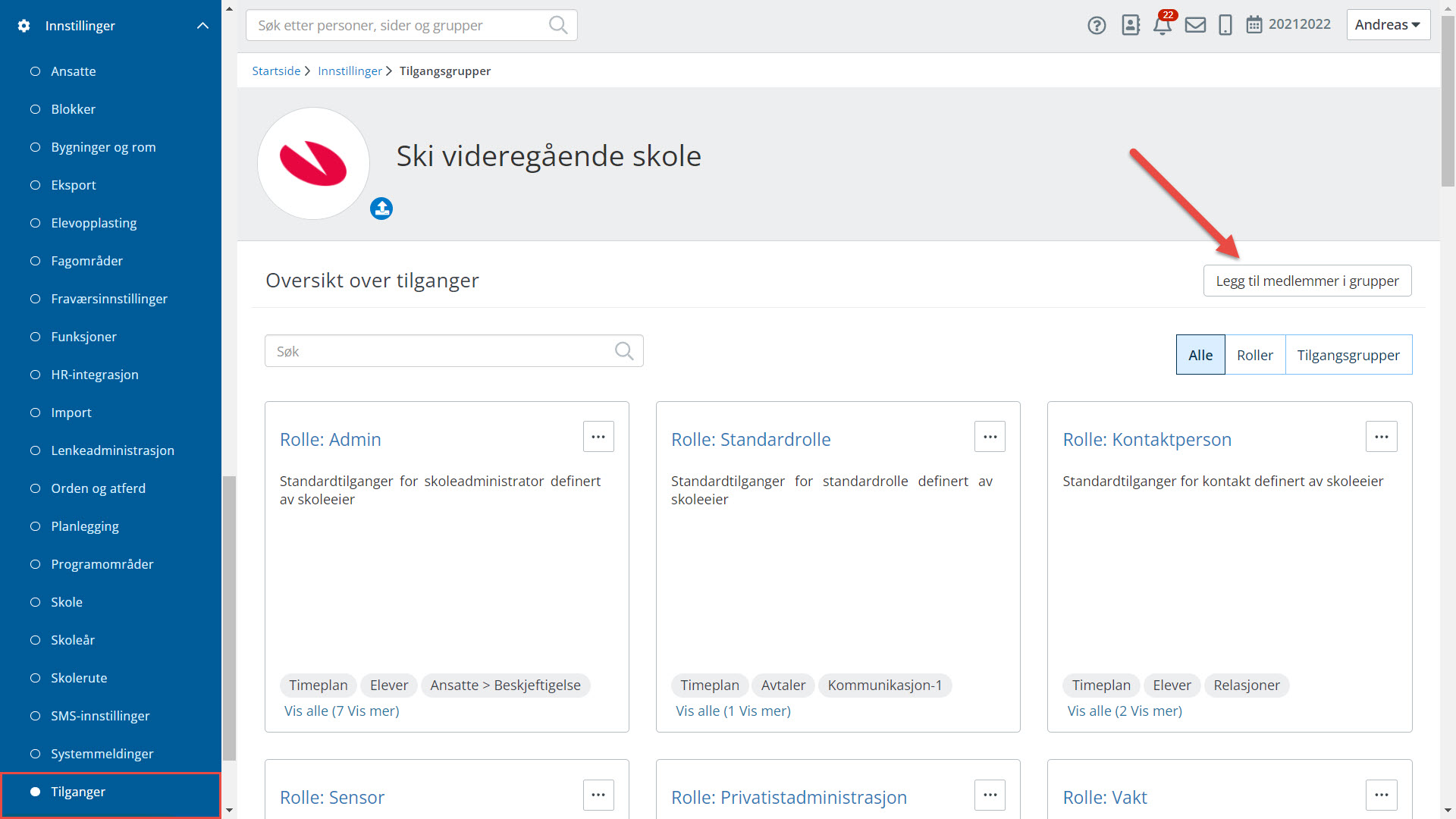Open the contacts card icon
The width and height of the screenshot is (1456, 819).
point(1131,25)
